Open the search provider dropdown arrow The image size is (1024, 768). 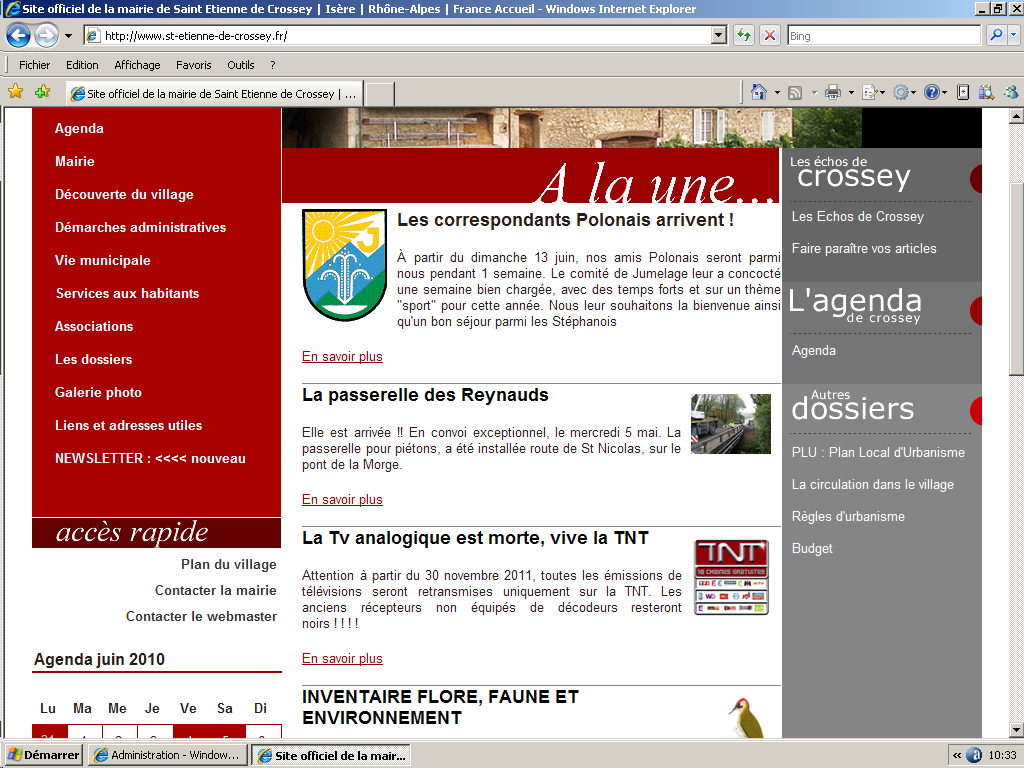tap(1014, 36)
